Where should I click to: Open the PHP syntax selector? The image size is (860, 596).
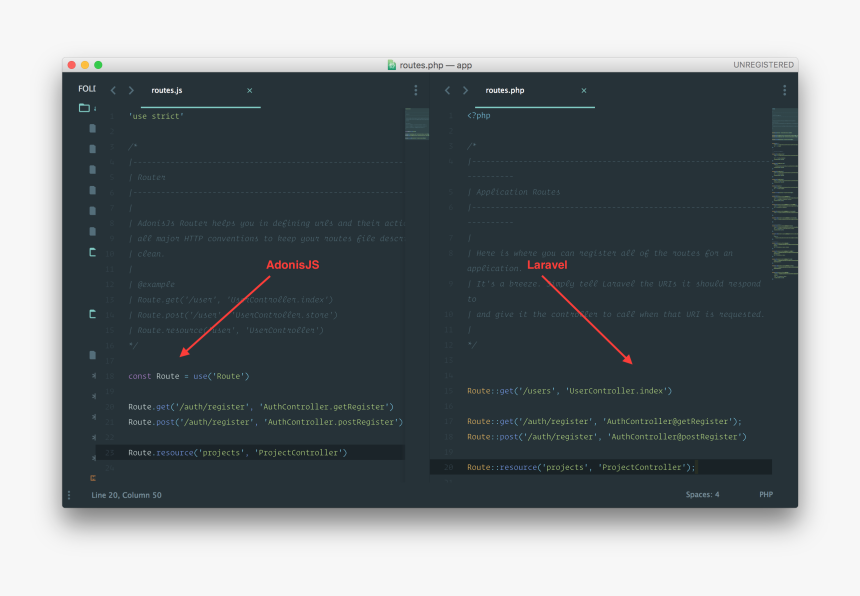(765, 494)
